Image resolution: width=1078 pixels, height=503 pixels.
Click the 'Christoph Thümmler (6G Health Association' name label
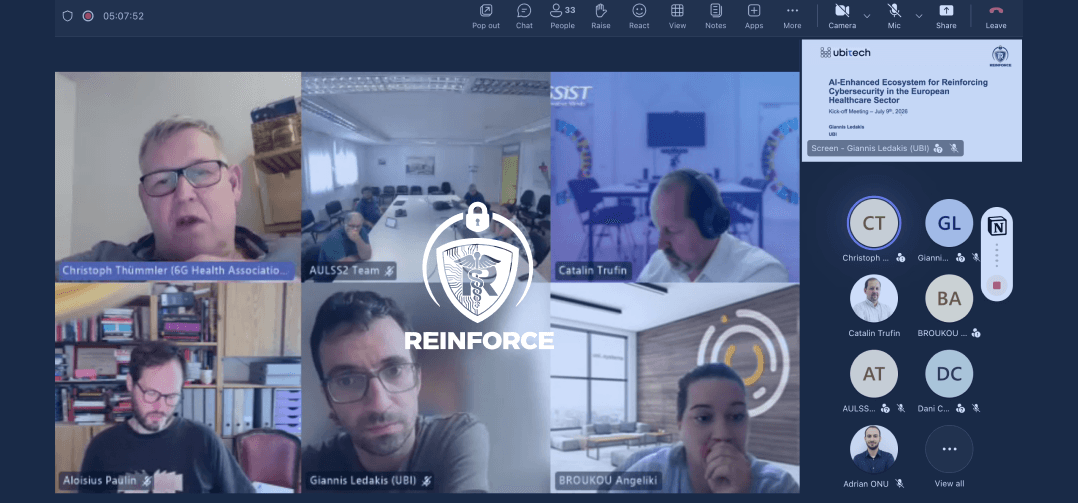tap(175, 271)
